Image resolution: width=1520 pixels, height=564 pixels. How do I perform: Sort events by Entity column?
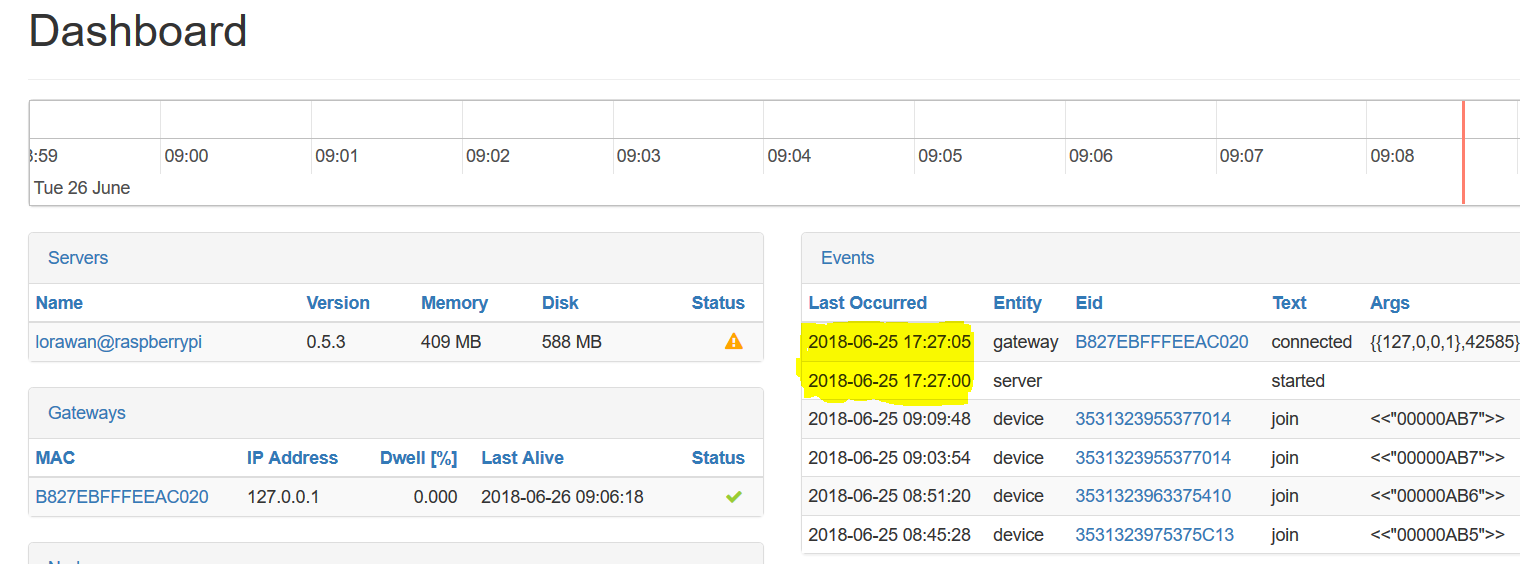point(1017,303)
